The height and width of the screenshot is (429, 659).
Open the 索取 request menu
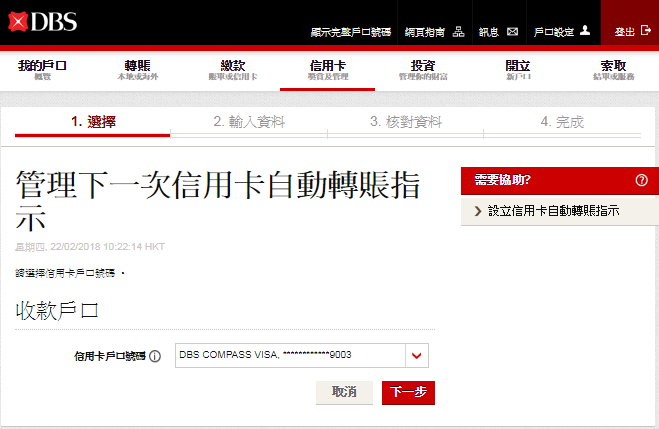click(613, 69)
